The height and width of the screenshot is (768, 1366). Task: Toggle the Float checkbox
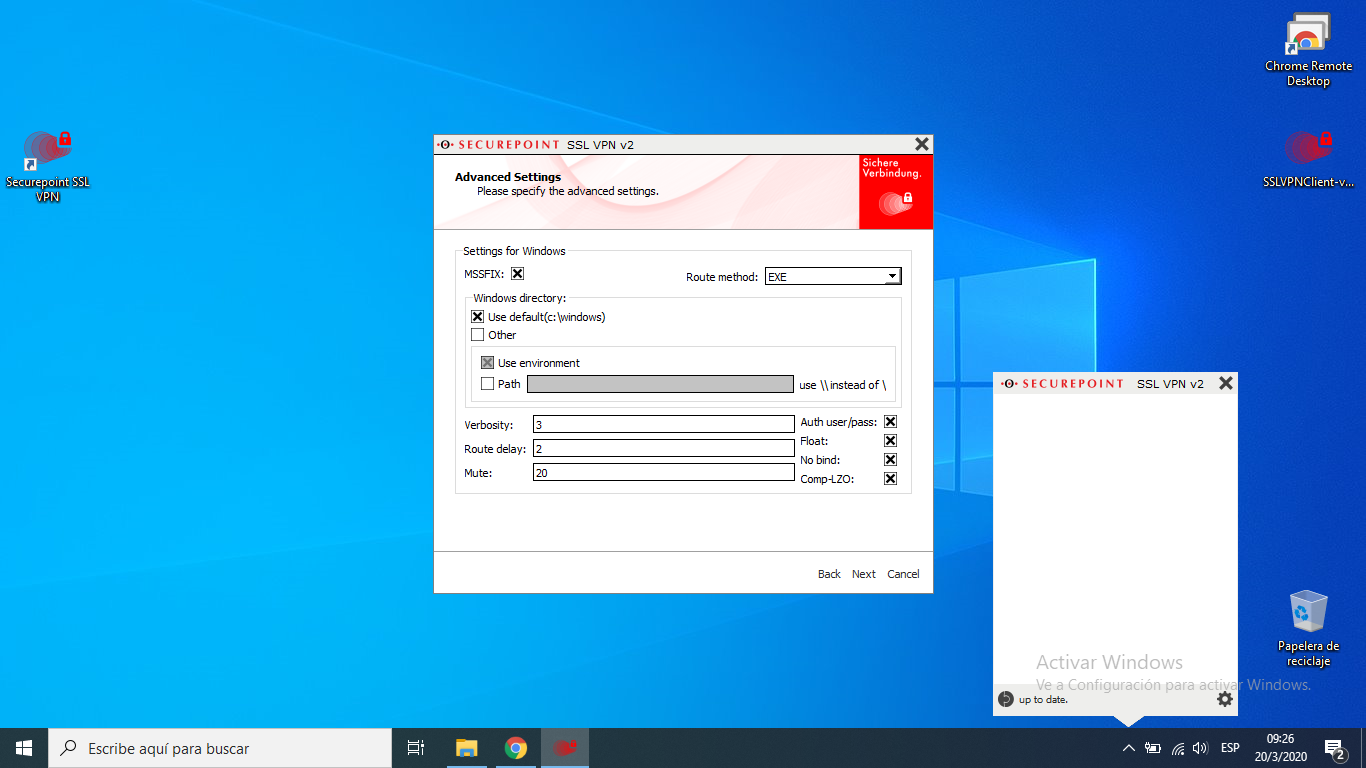(890, 441)
